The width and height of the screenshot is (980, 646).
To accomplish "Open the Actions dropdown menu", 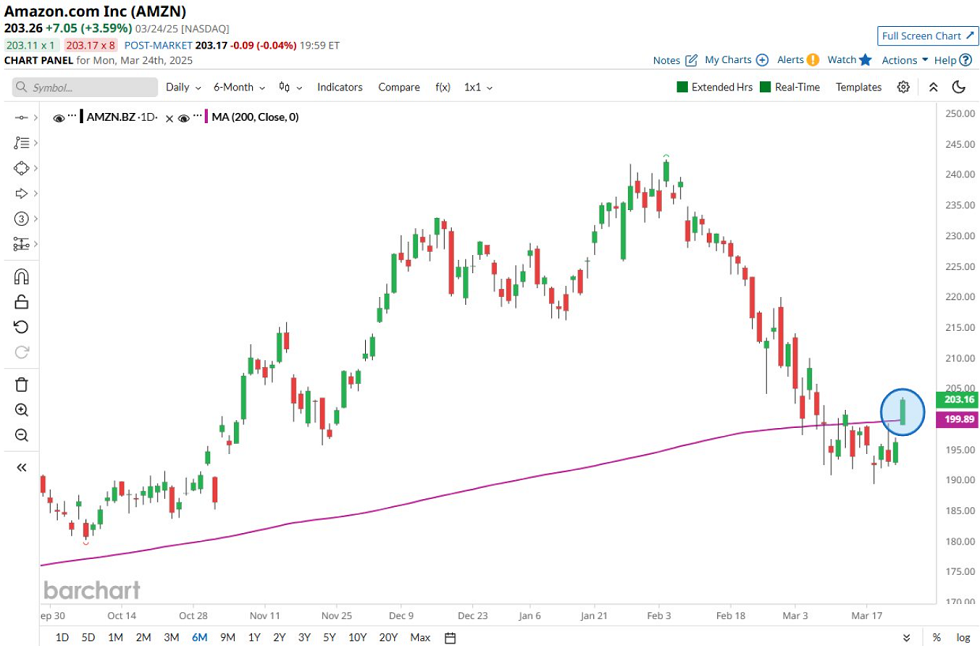I will tap(905, 60).
